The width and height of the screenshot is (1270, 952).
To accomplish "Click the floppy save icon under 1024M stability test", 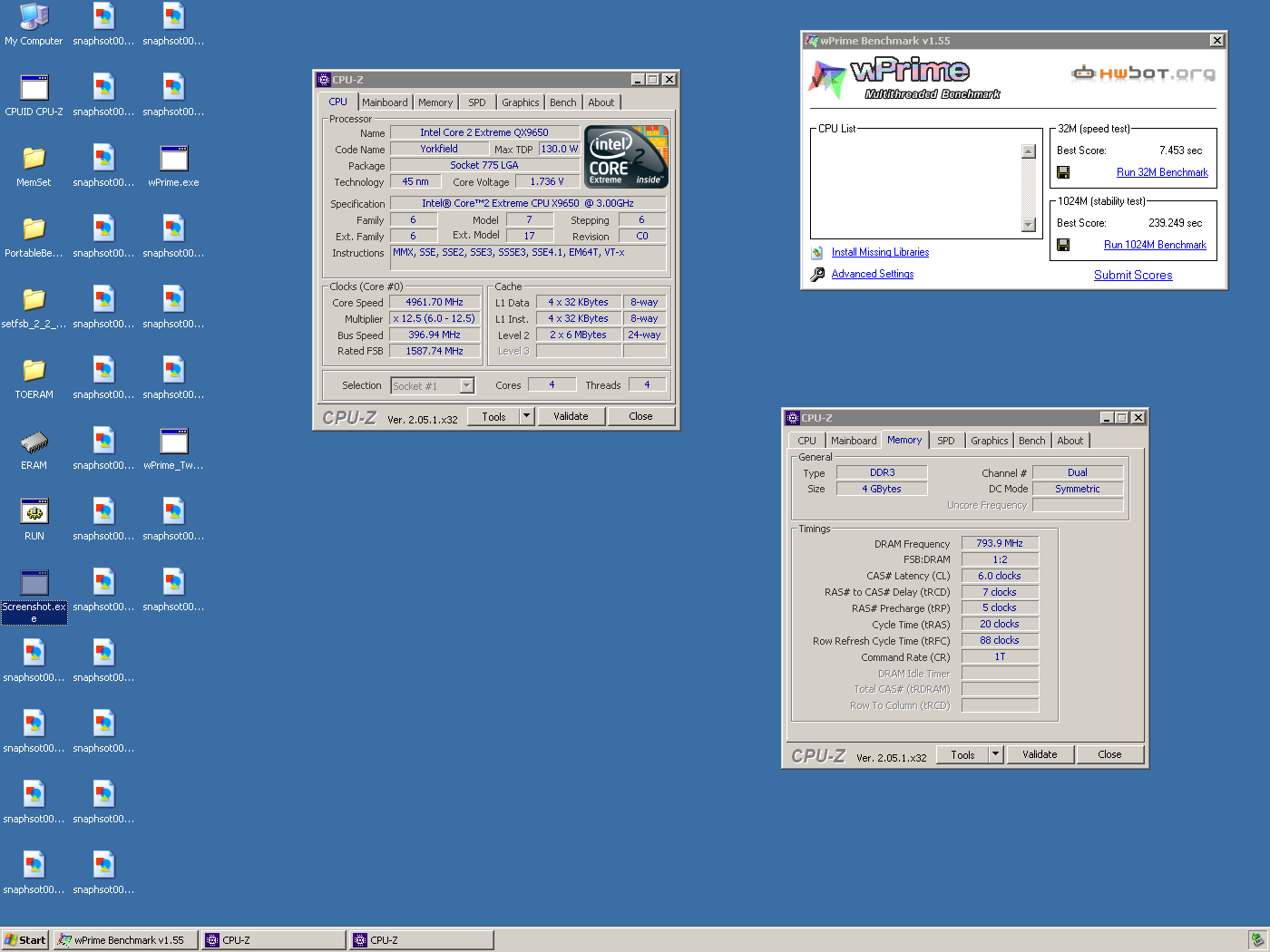I will click(1063, 245).
